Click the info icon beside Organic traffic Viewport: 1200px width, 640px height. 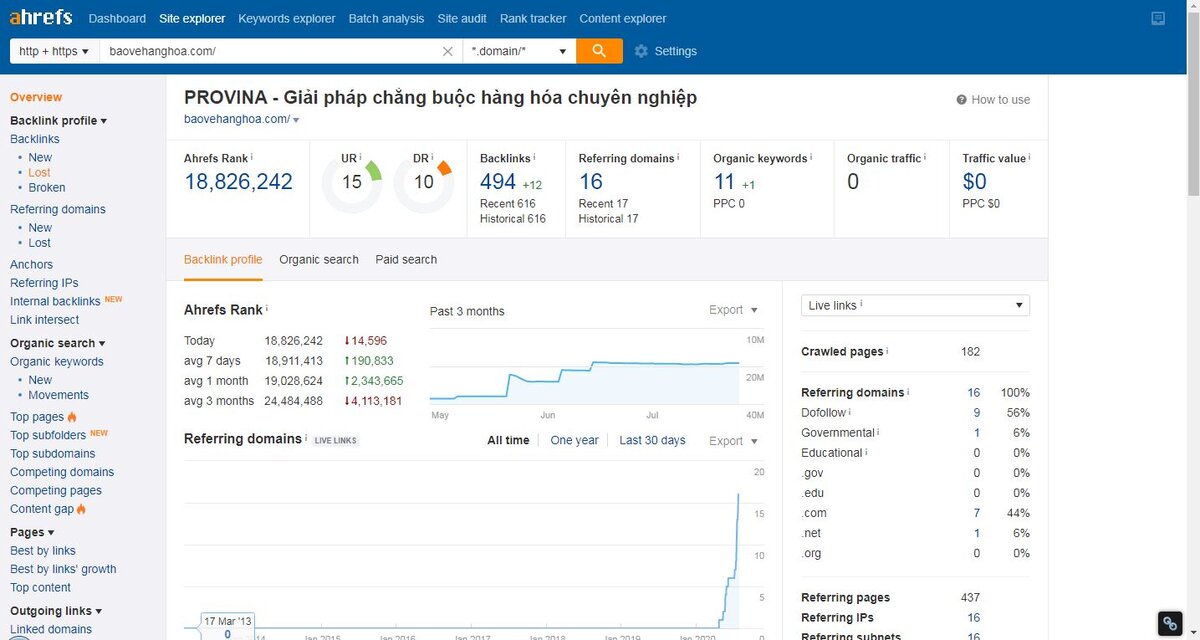point(925,157)
